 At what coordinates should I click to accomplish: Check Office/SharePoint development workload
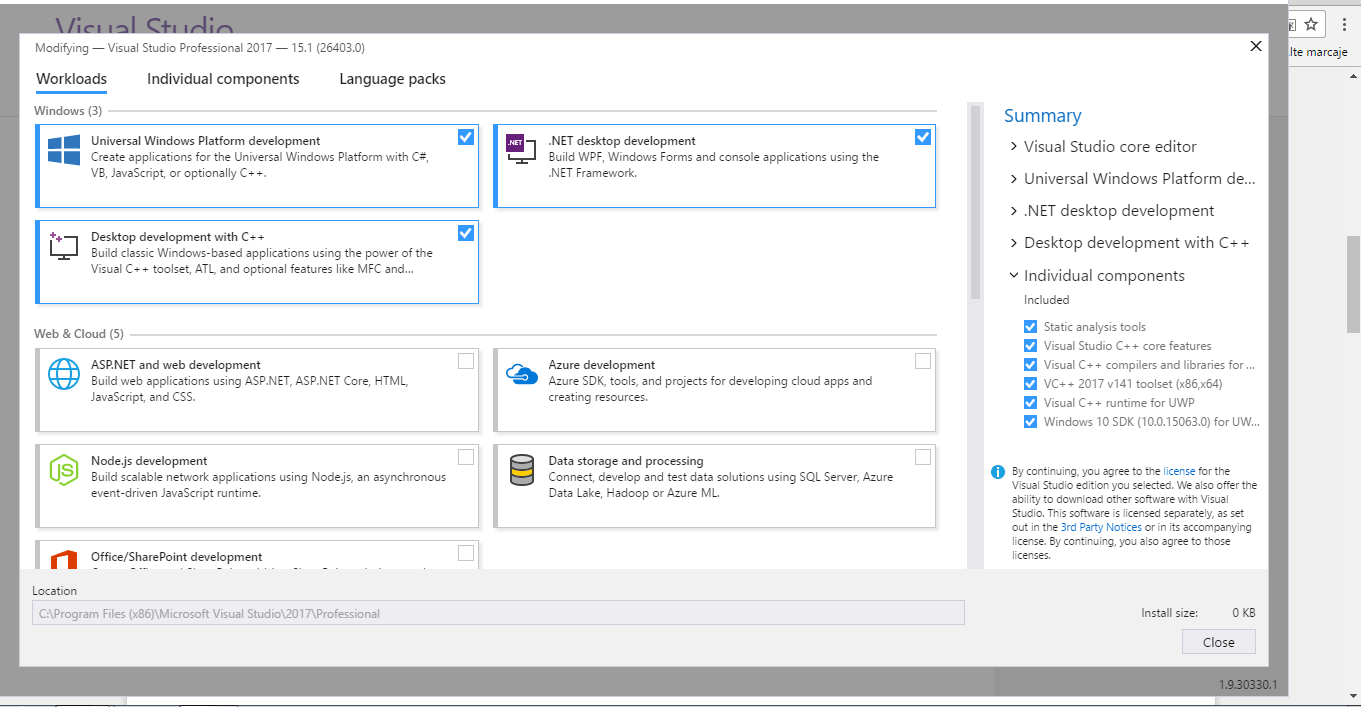(466, 553)
